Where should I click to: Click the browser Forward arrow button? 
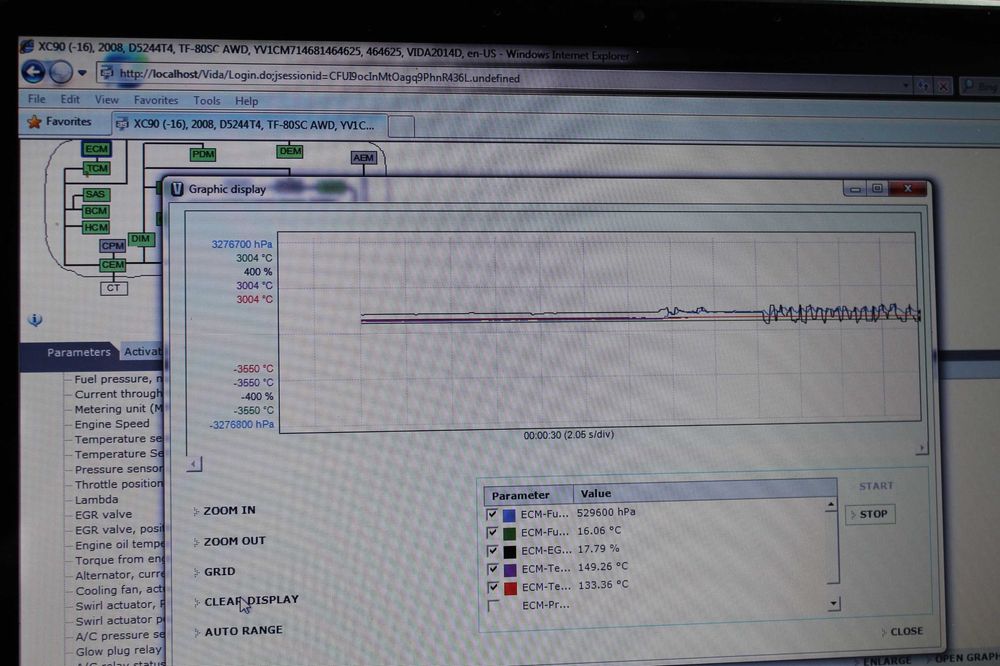(x=61, y=72)
